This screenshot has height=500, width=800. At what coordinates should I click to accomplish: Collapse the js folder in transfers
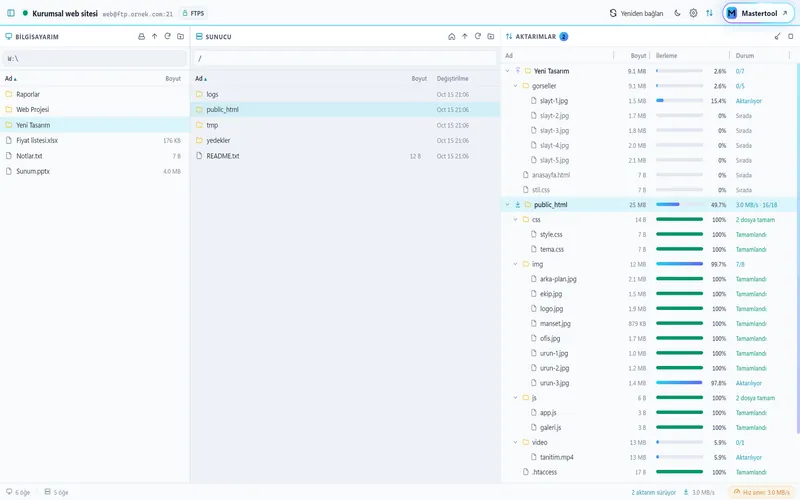(x=515, y=398)
